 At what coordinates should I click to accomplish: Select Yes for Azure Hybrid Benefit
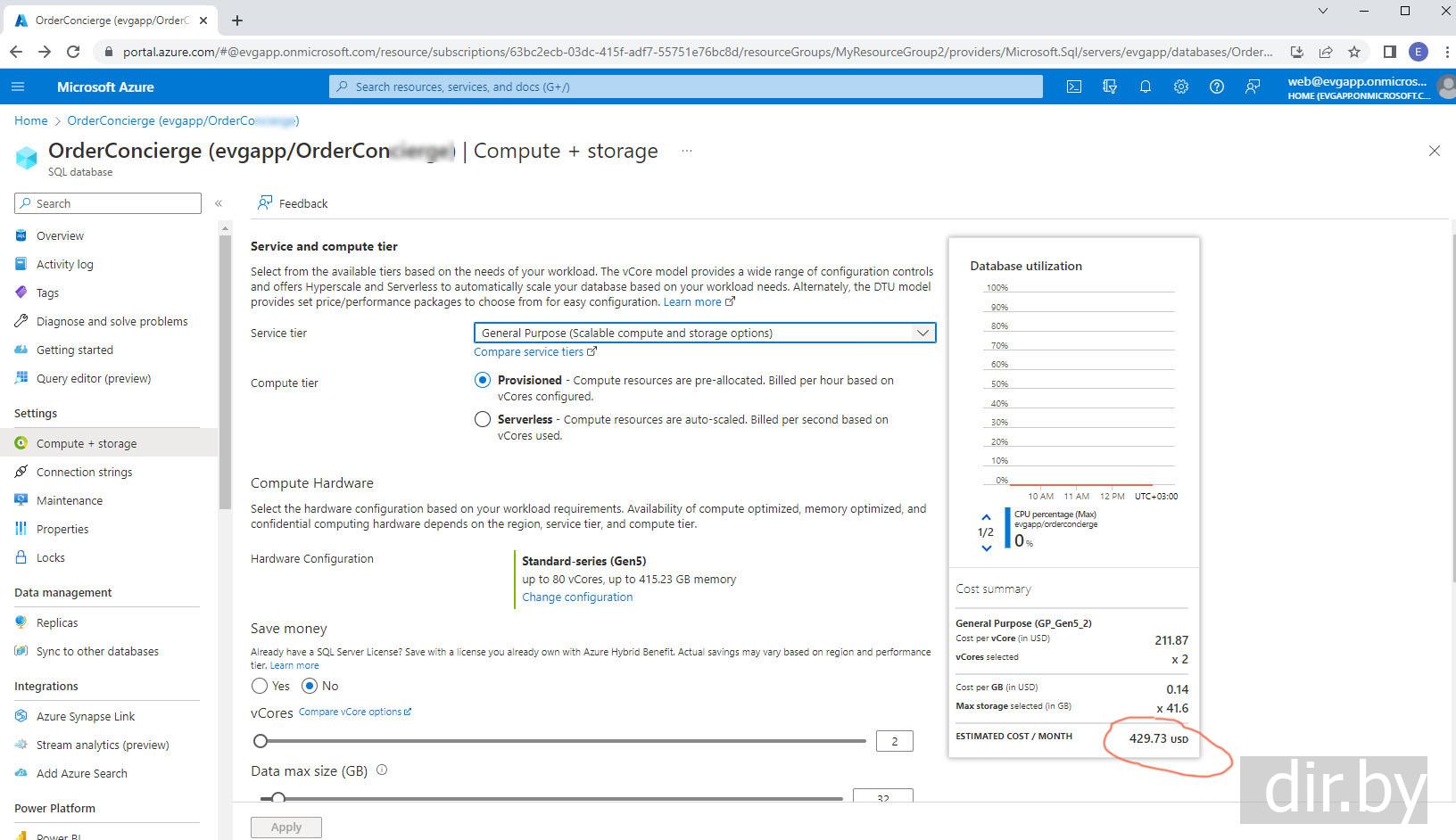coord(260,686)
